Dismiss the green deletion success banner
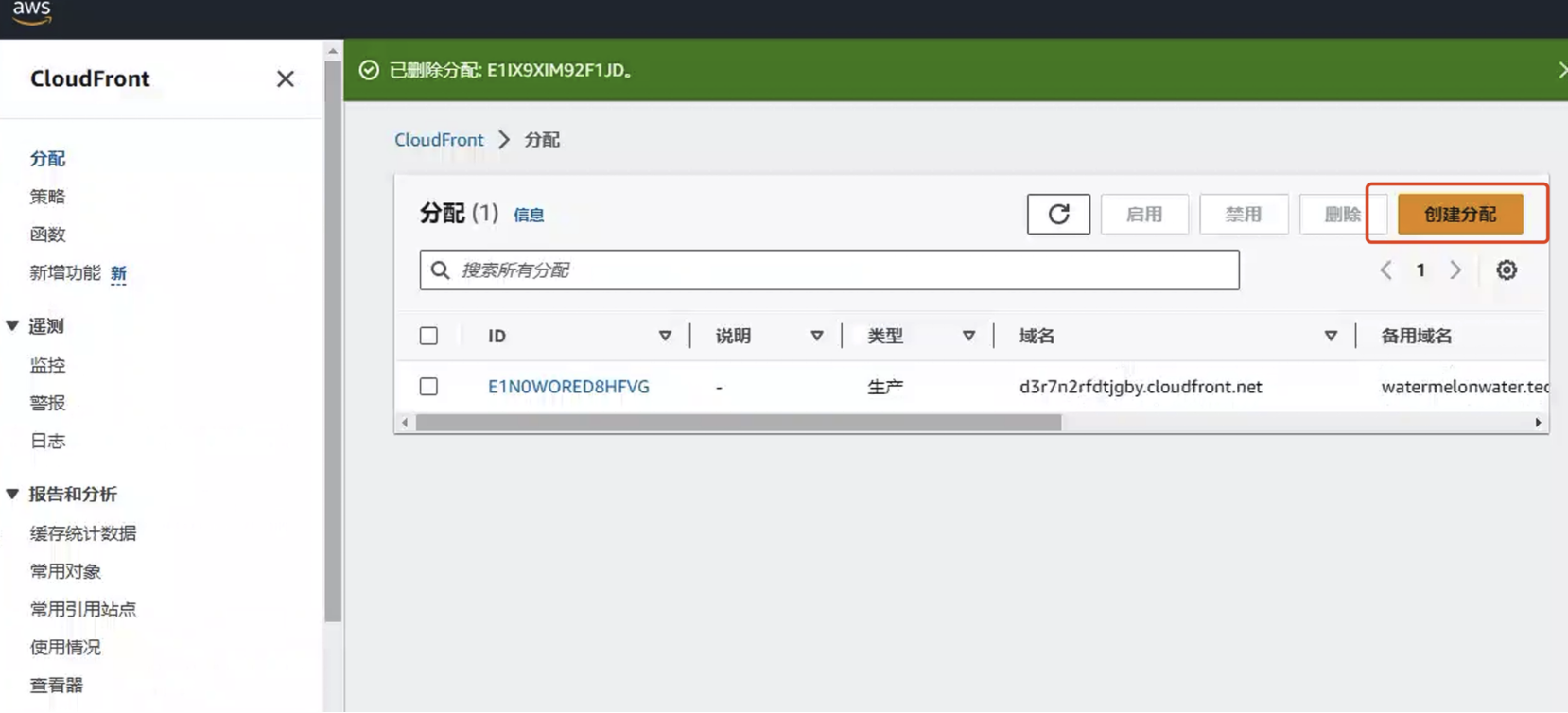The width and height of the screenshot is (1568, 713). 1561,70
